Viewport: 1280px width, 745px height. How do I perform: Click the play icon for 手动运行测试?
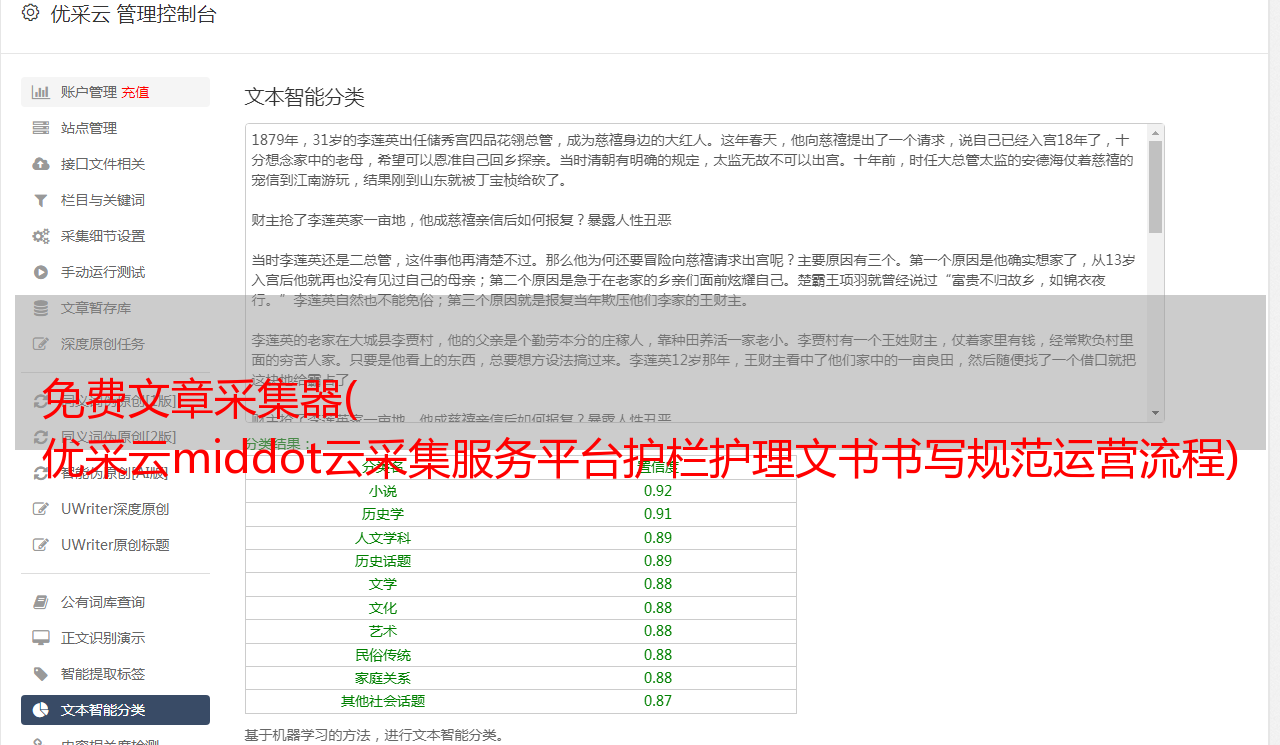(41, 272)
